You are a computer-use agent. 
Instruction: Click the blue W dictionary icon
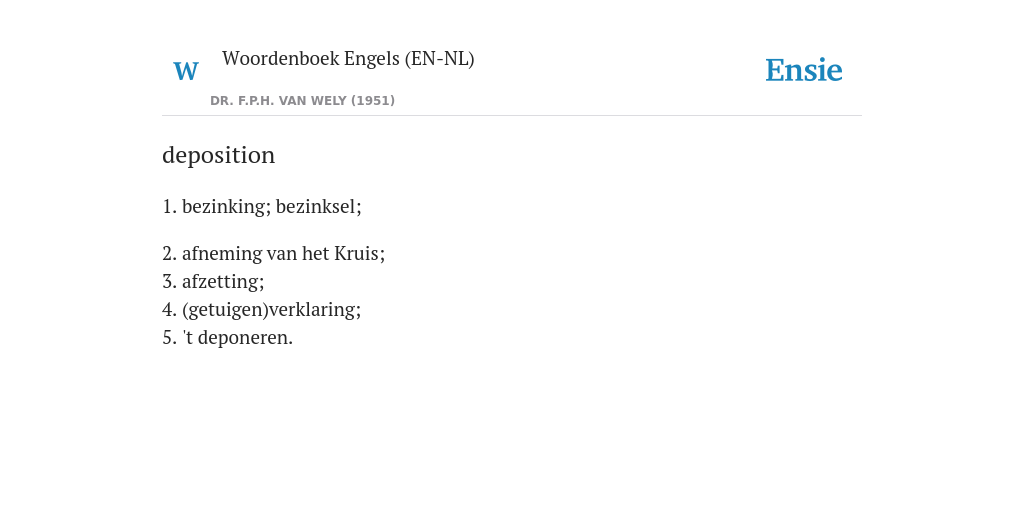(x=186, y=71)
